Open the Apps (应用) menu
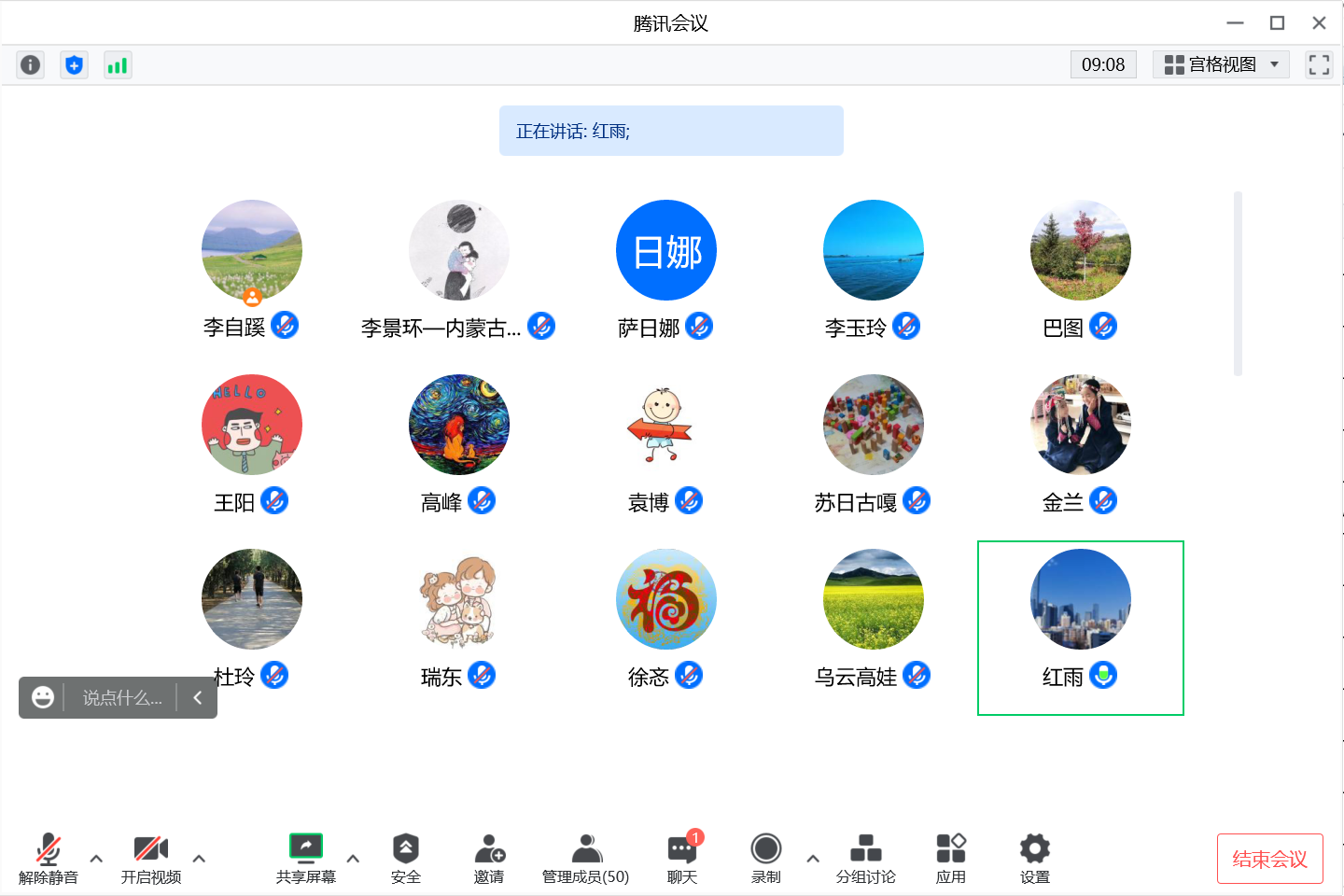The height and width of the screenshot is (896, 1344). coord(950,858)
